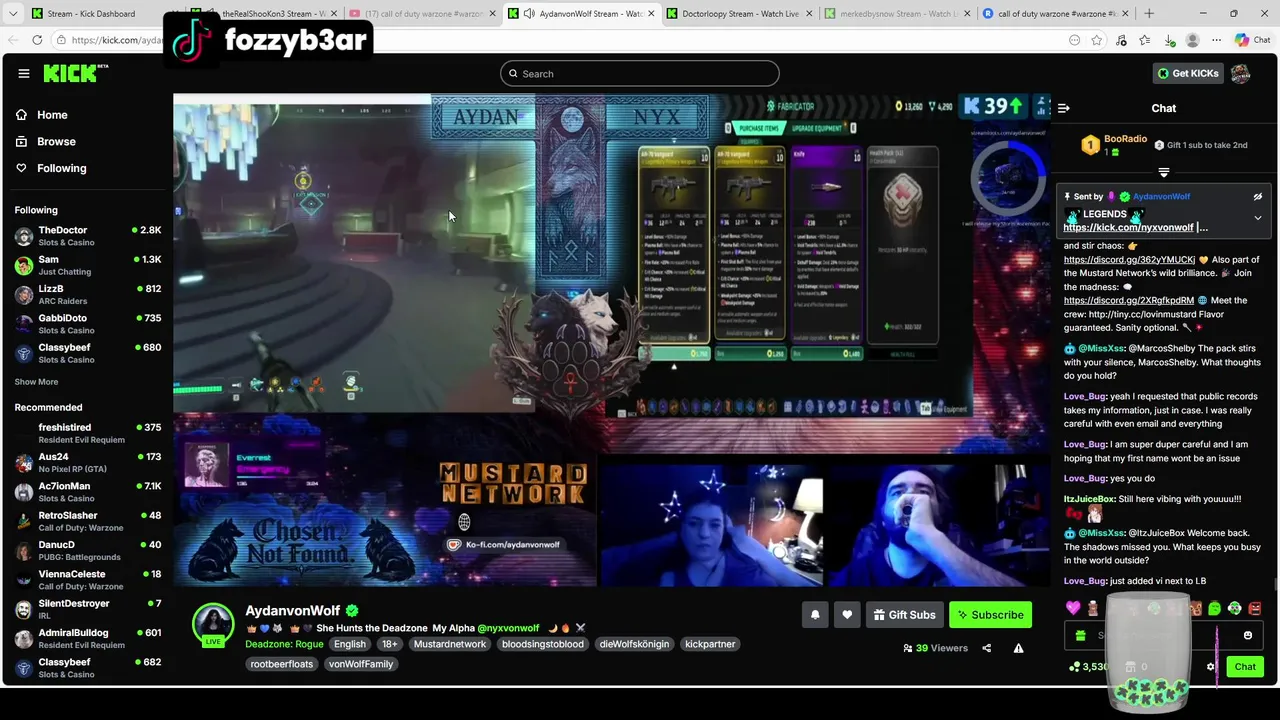The image size is (1280, 720).
Task: Expand following list with Show More
Action: coord(36,382)
